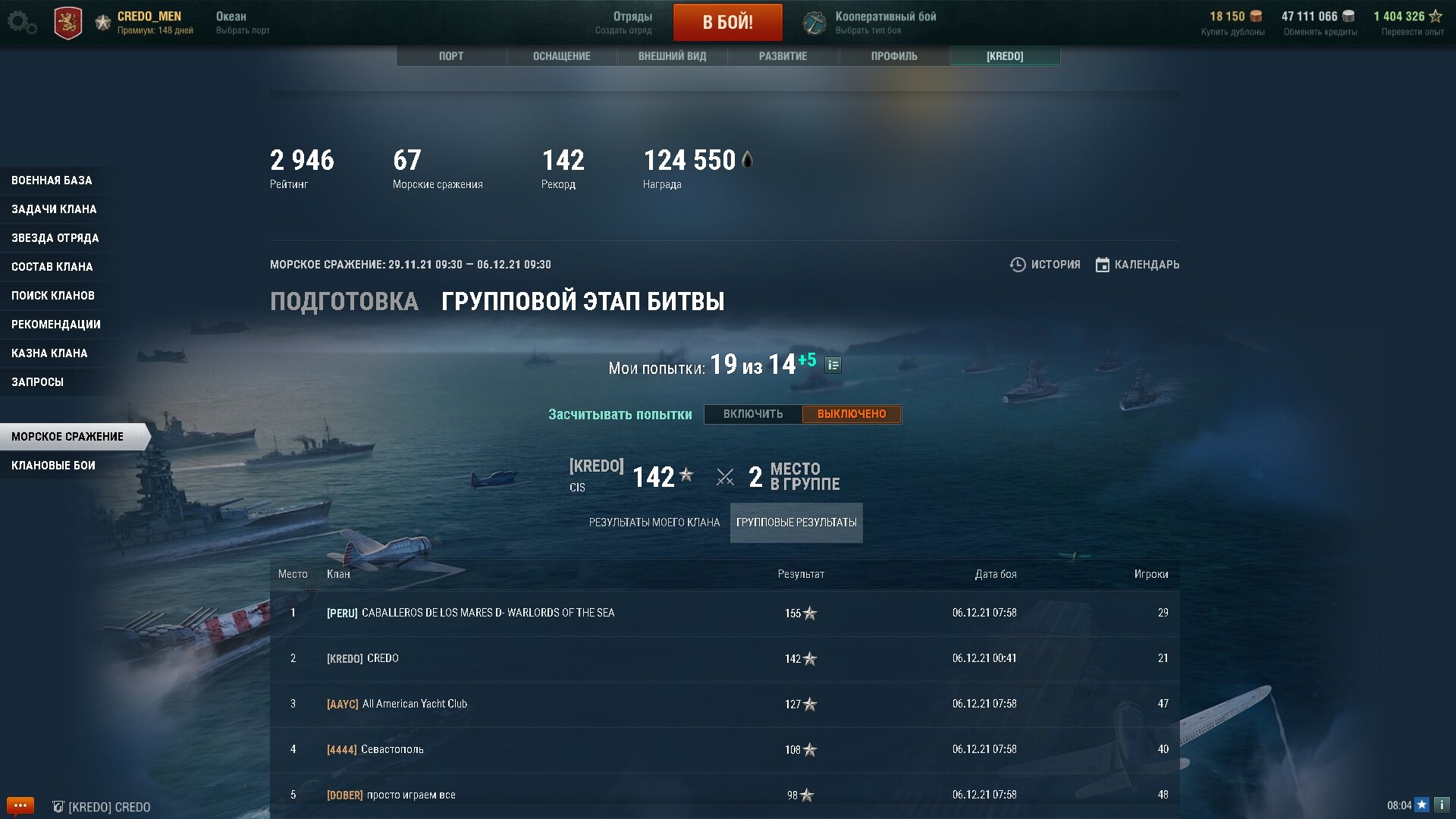Image resolution: width=1456 pixels, height=819 pixels.
Task: Open the attempts details list icon
Action: [x=833, y=366]
